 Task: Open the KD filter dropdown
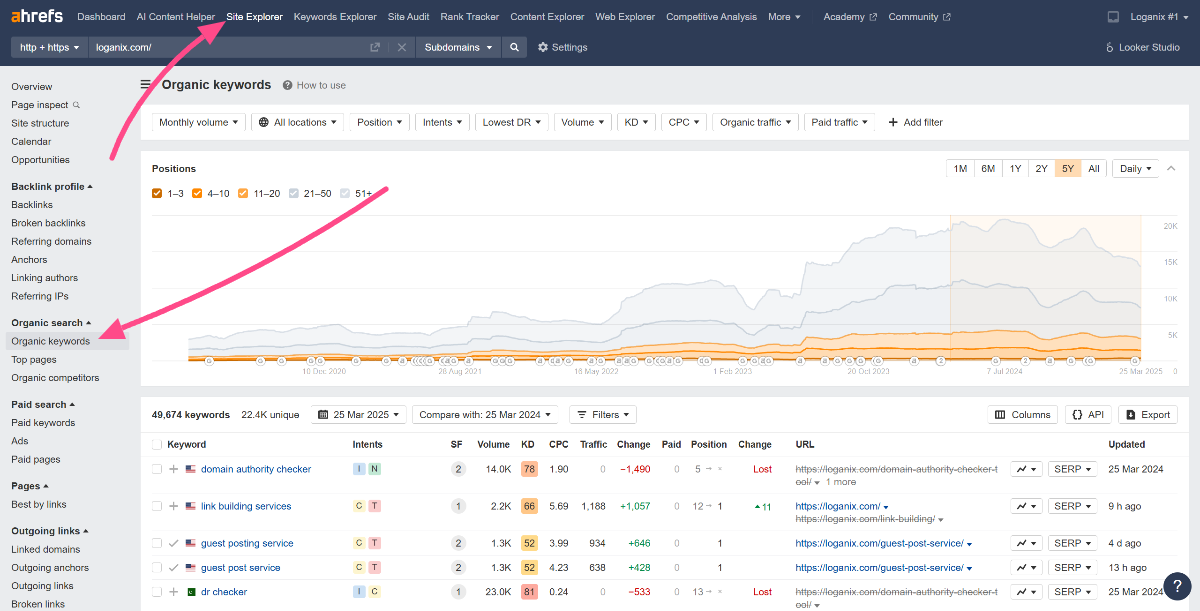pos(635,122)
